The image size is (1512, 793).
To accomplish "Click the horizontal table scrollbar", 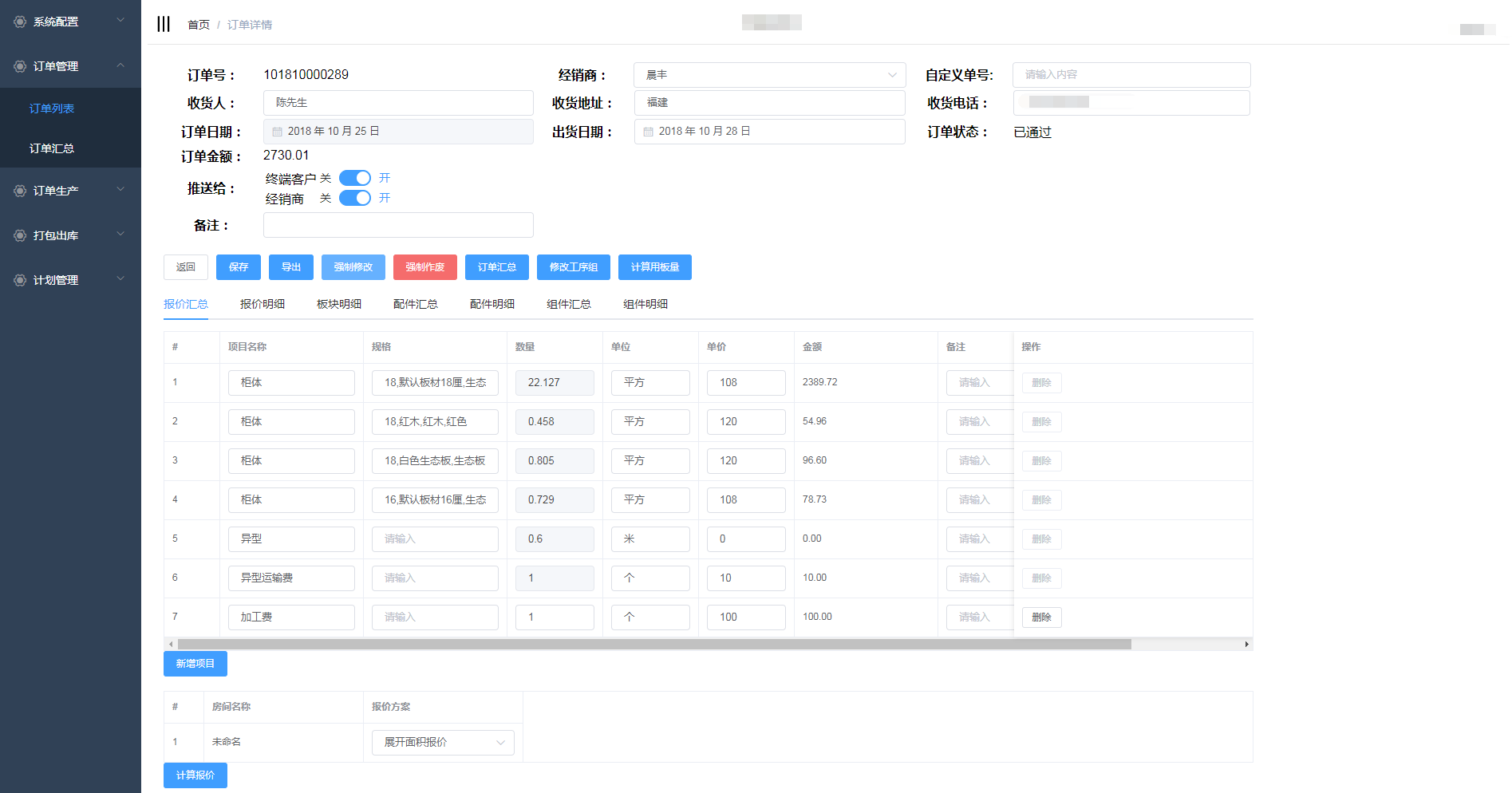I will [654, 644].
